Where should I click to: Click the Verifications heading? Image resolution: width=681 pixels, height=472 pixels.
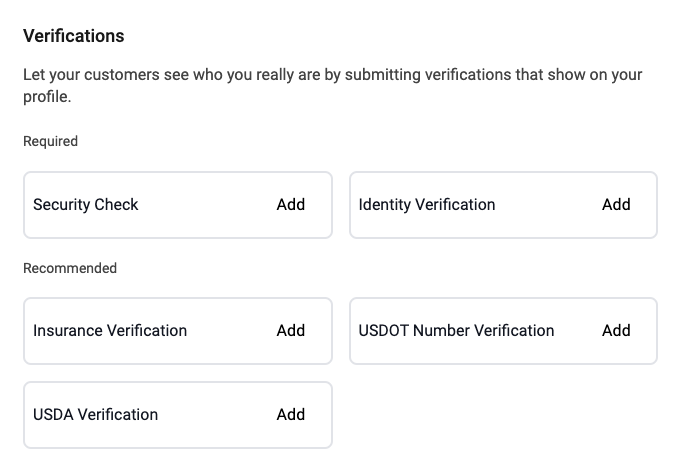[x=73, y=36]
